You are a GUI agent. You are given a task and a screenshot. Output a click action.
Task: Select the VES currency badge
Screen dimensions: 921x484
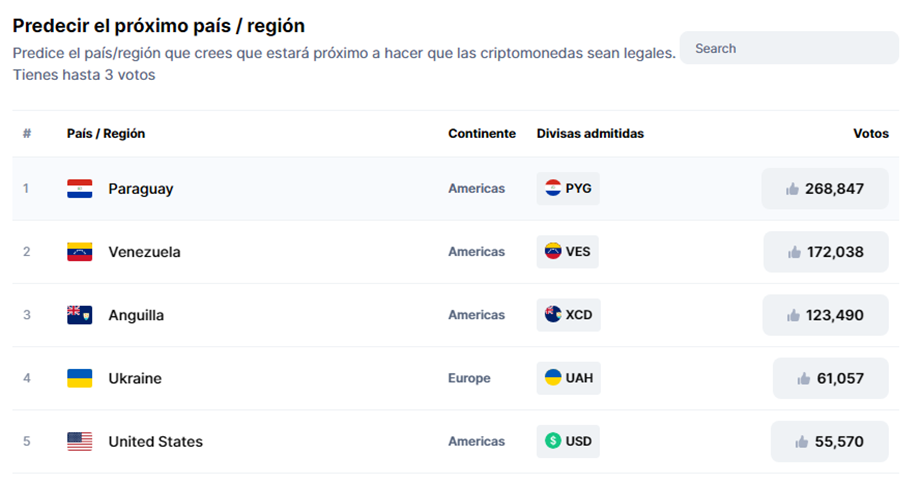pyautogui.click(x=567, y=252)
